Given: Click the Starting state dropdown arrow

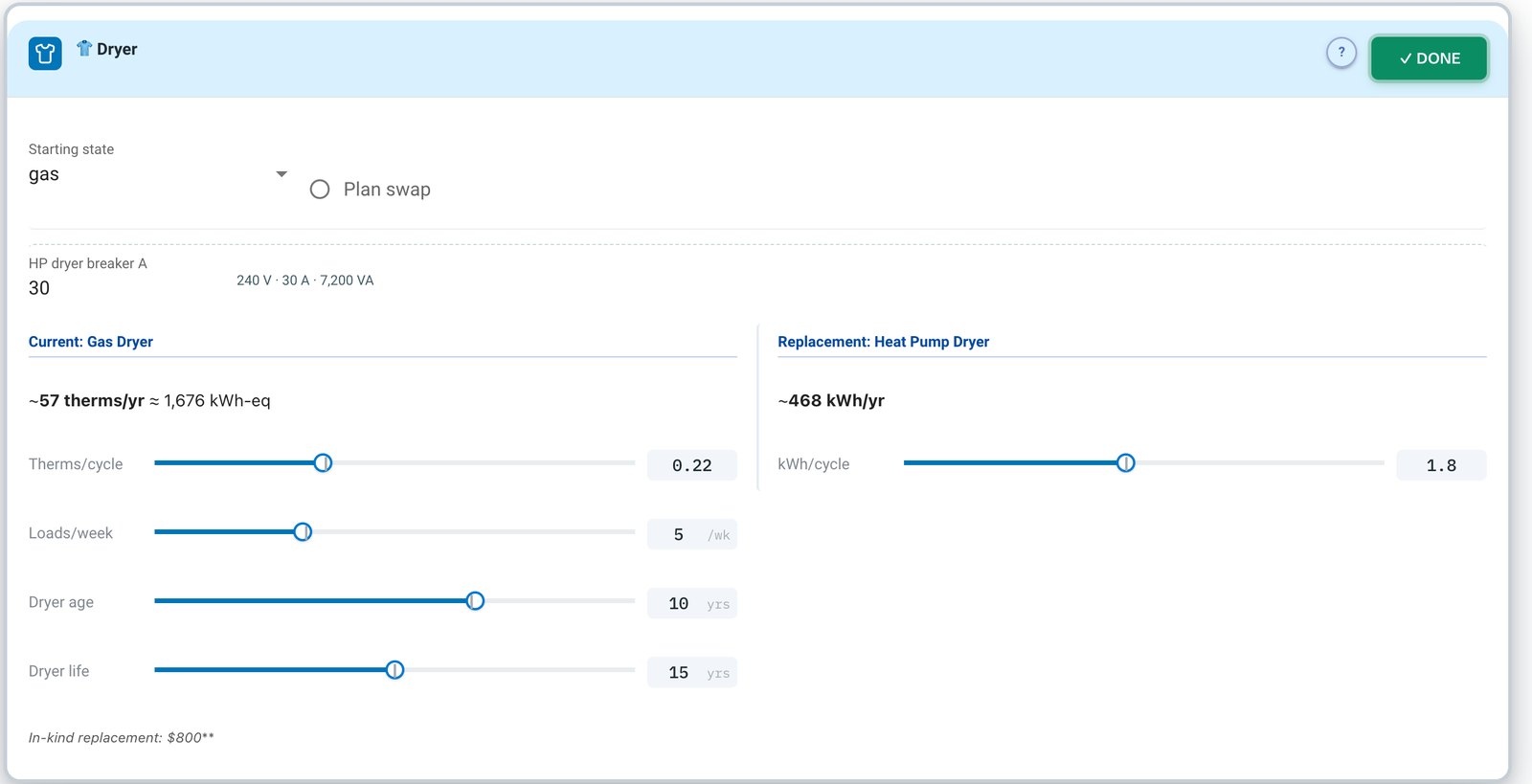Looking at the screenshot, I should tap(282, 174).
